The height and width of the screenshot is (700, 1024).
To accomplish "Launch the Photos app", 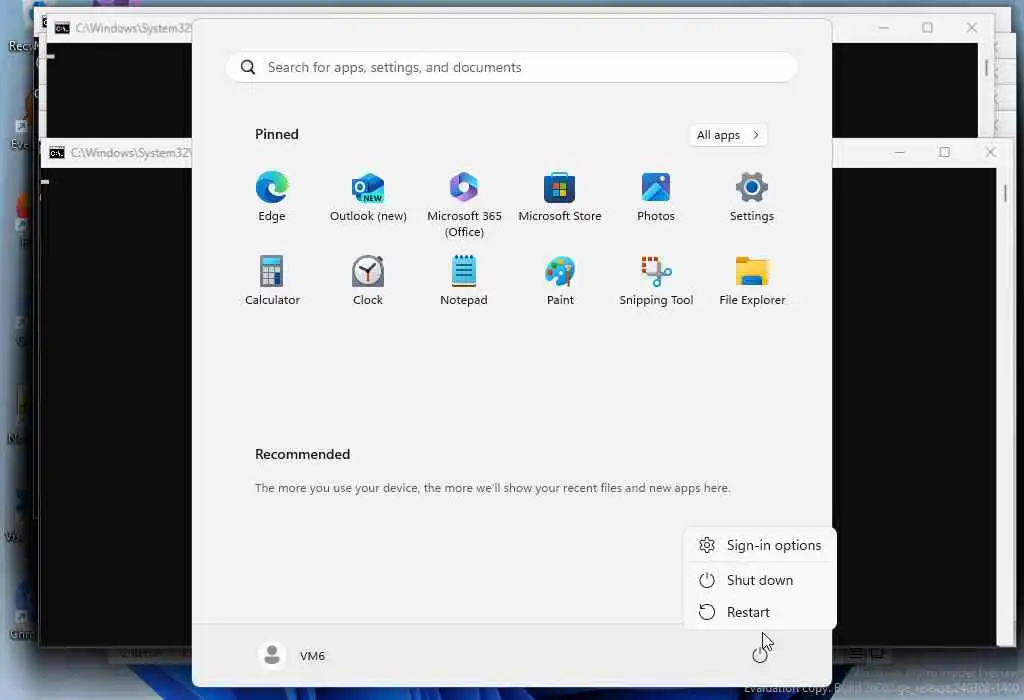I will pos(656,196).
